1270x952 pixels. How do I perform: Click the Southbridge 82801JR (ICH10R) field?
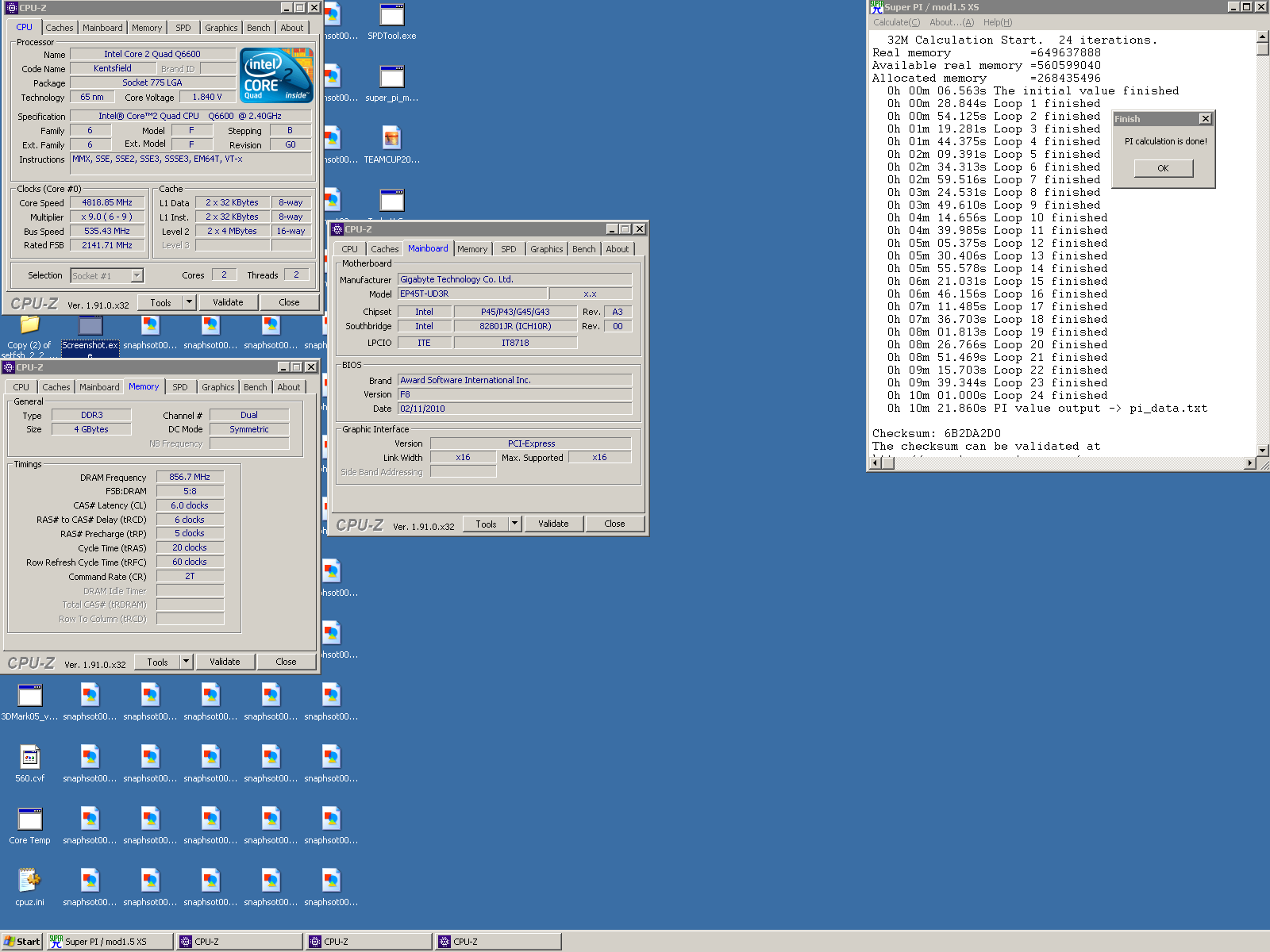[515, 326]
